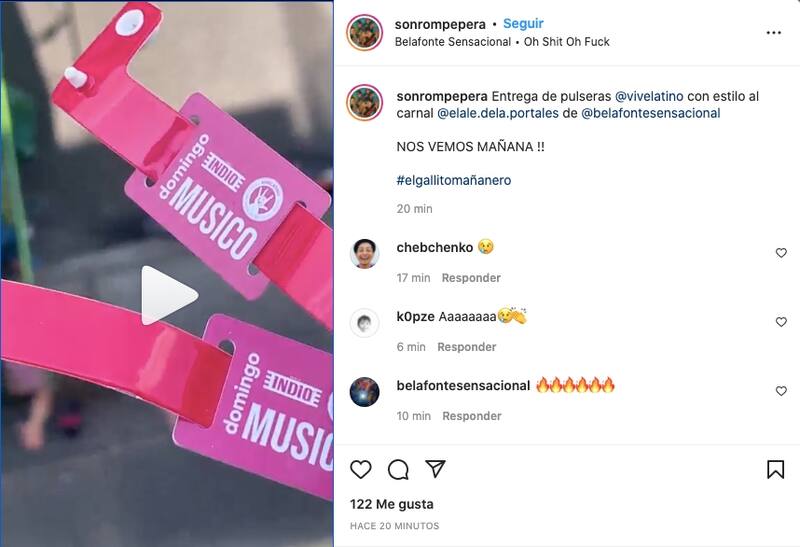Reply to belafontesensacional's comment
Screen dimensions: 800x547
[471, 416]
